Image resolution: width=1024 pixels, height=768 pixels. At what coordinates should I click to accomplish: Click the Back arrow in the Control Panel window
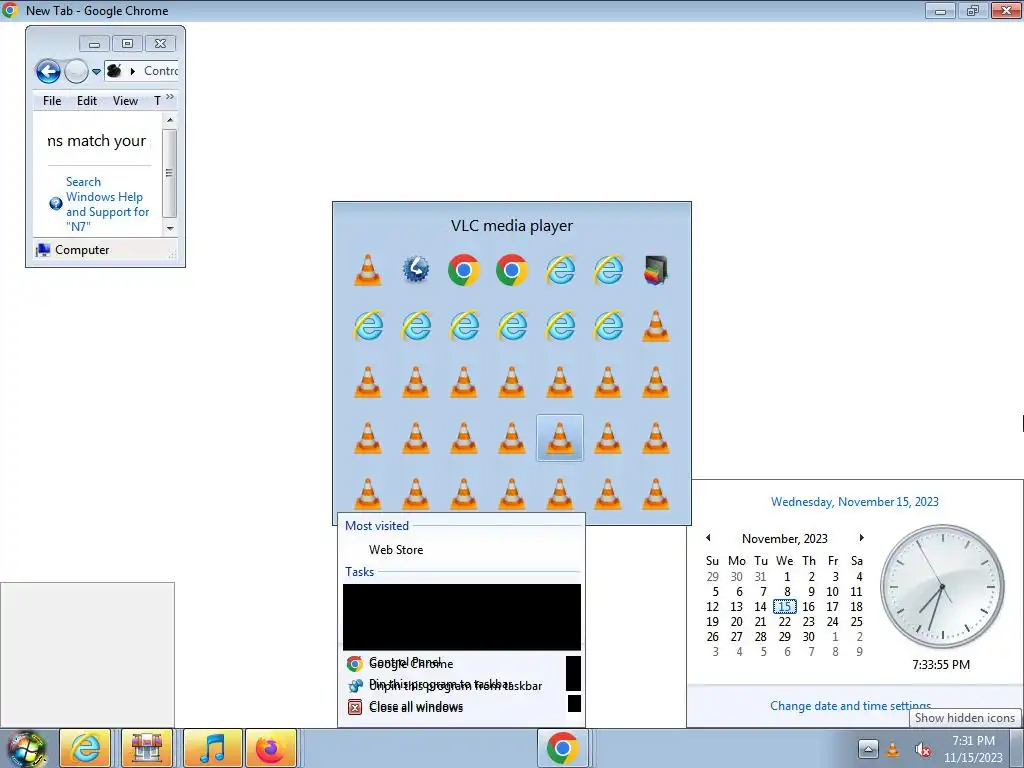[x=48, y=71]
